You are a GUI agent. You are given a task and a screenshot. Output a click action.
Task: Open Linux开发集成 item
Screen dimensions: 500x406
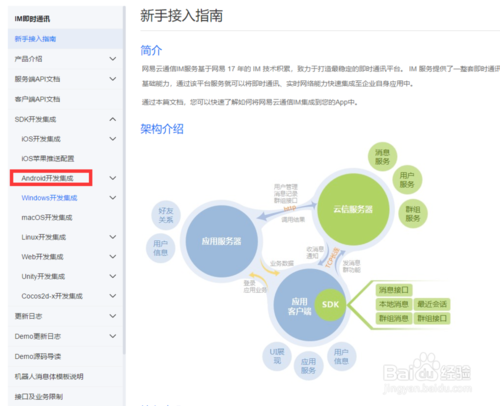click(x=44, y=237)
